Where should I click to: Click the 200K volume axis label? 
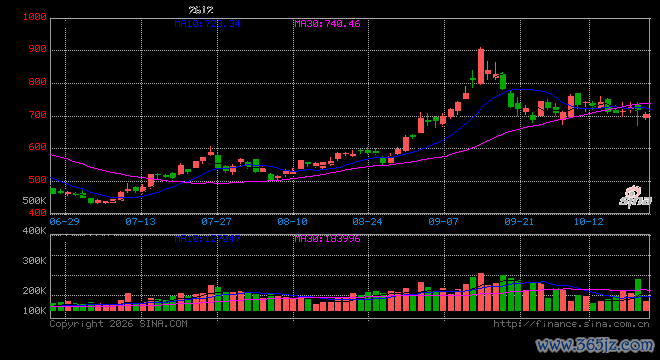[35, 291]
